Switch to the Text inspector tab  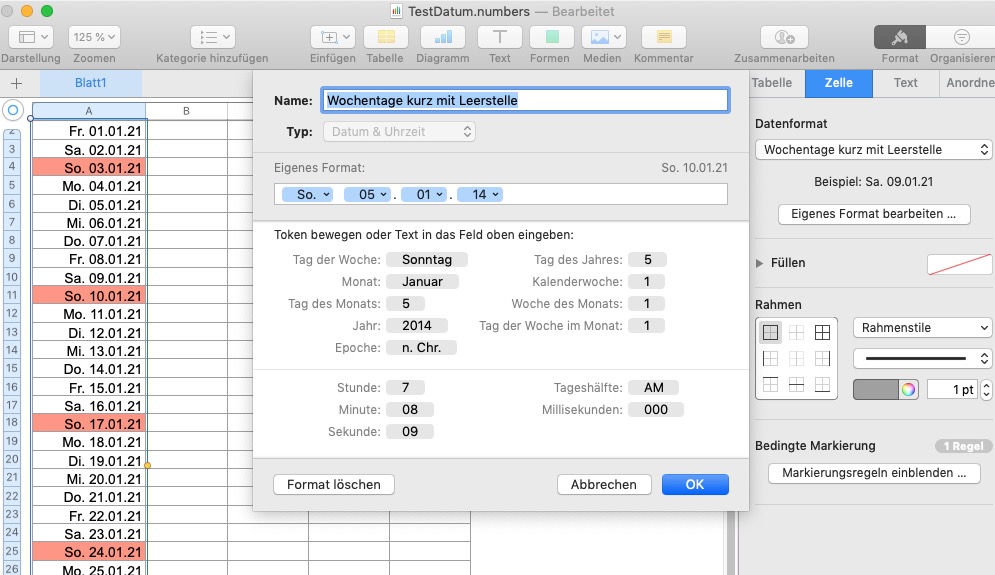point(905,83)
